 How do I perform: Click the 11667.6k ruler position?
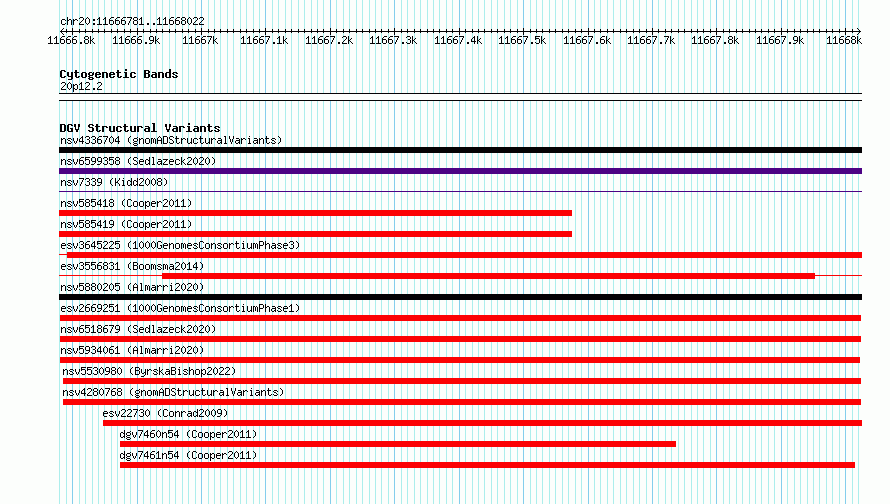pyautogui.click(x=587, y=40)
